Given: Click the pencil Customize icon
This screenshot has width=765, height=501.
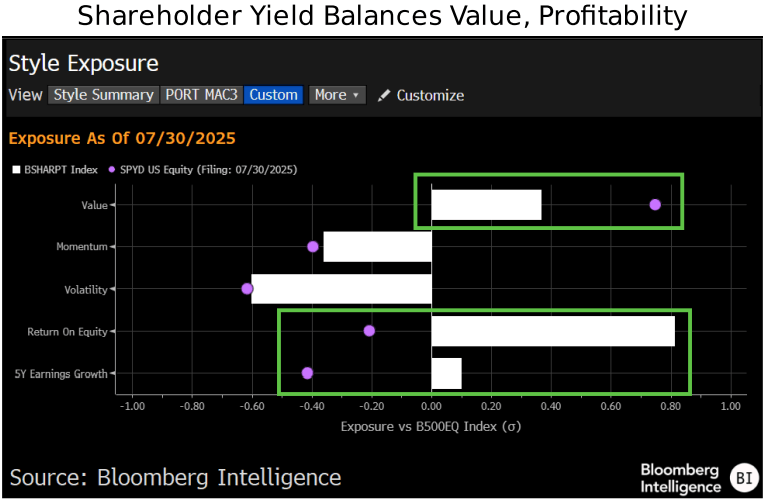Looking at the screenshot, I should coord(384,96).
